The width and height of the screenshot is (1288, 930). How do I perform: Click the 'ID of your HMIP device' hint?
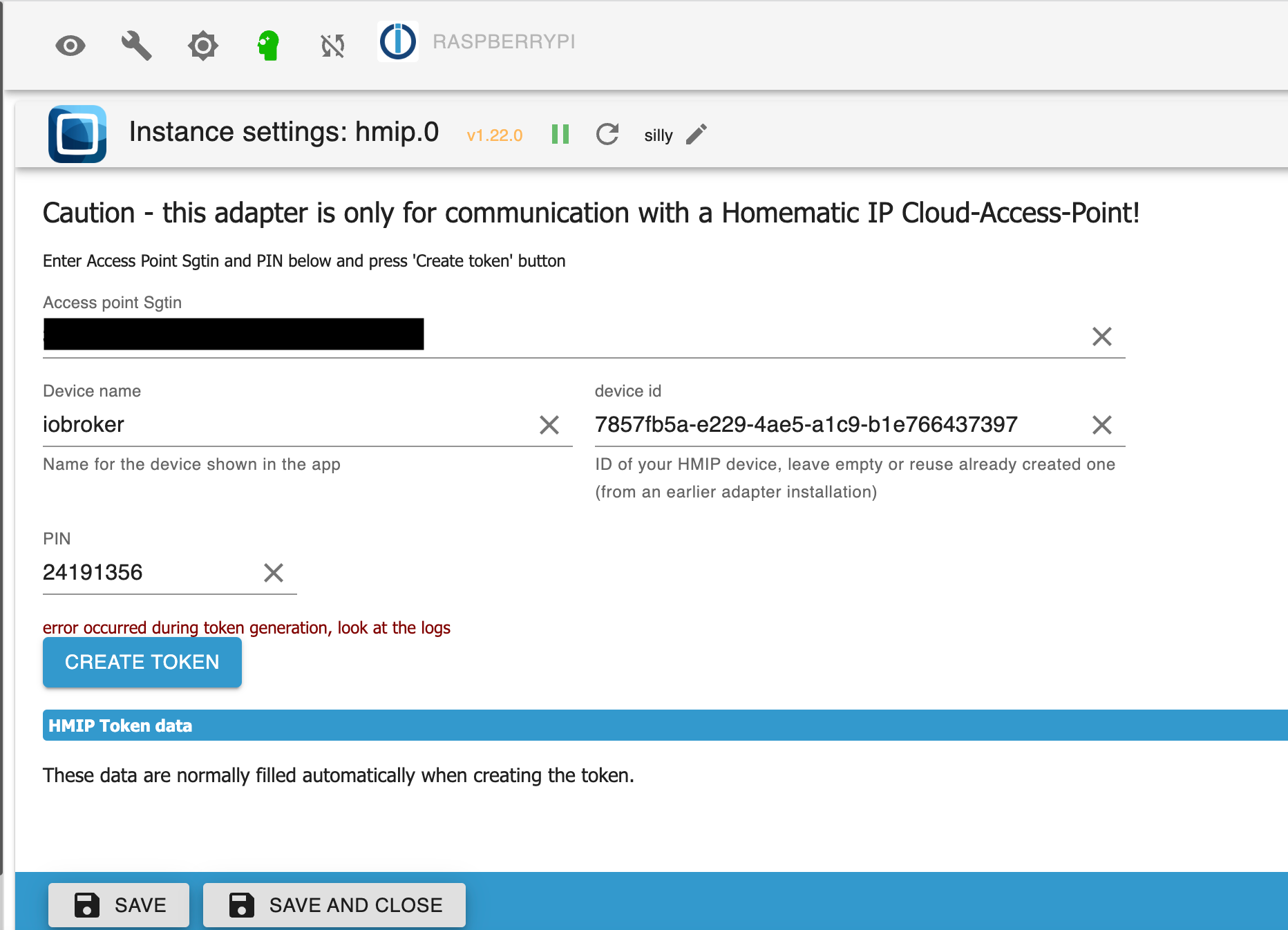click(855, 478)
